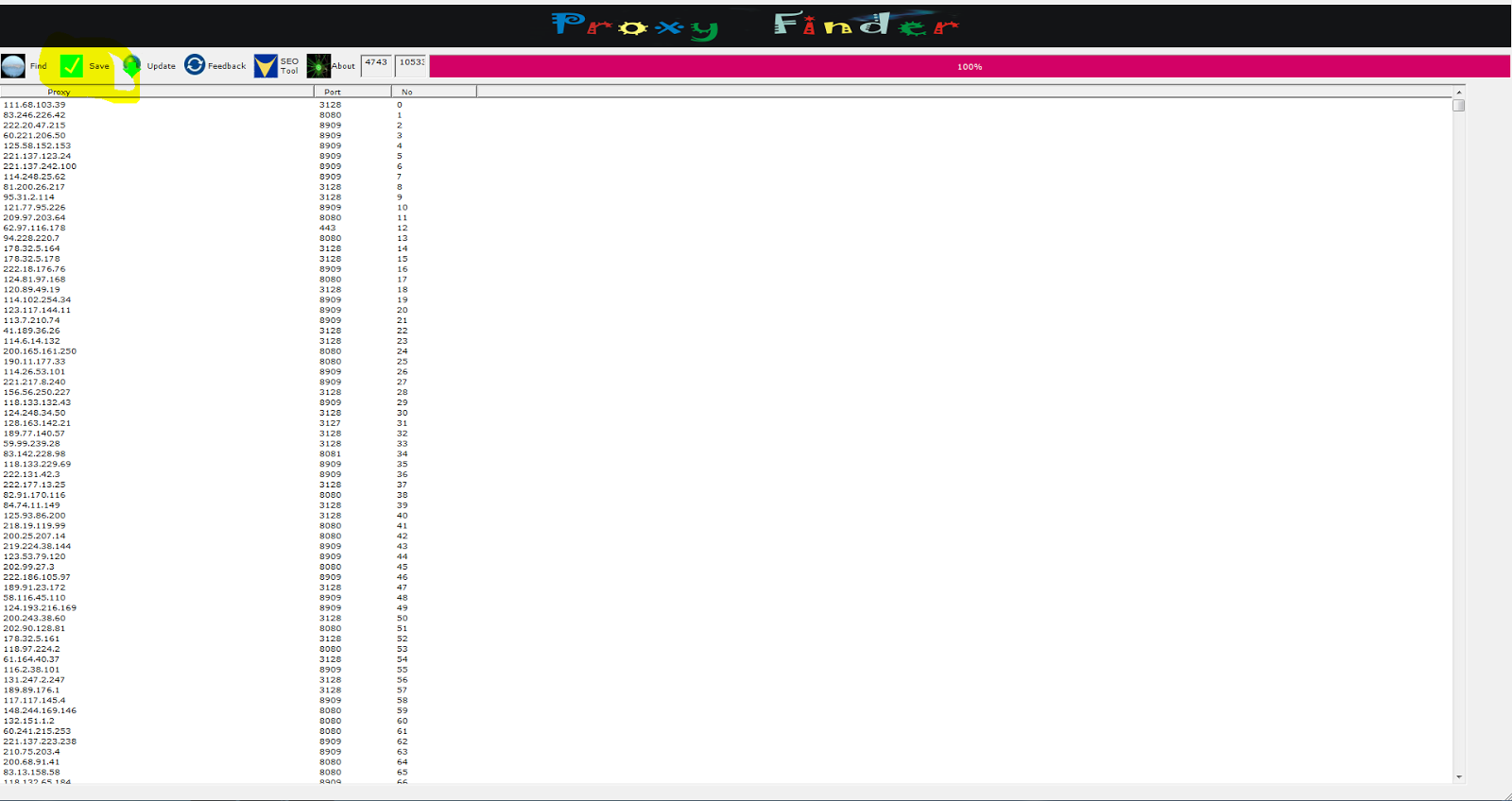This screenshot has width=1512, height=801.
Task: Open the About green starburst icon
Action: click(x=318, y=65)
